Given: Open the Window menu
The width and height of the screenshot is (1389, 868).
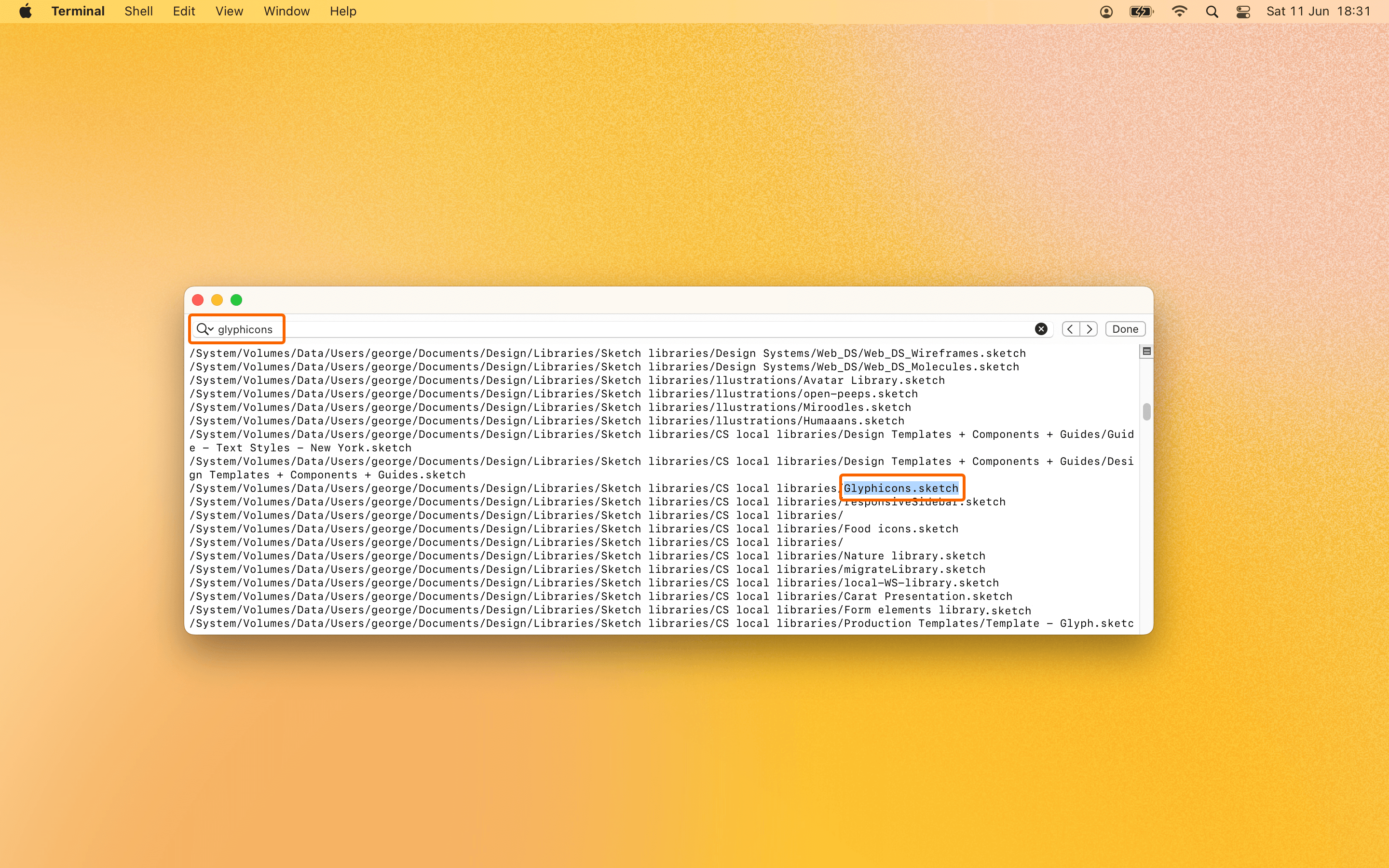Looking at the screenshot, I should [286, 11].
